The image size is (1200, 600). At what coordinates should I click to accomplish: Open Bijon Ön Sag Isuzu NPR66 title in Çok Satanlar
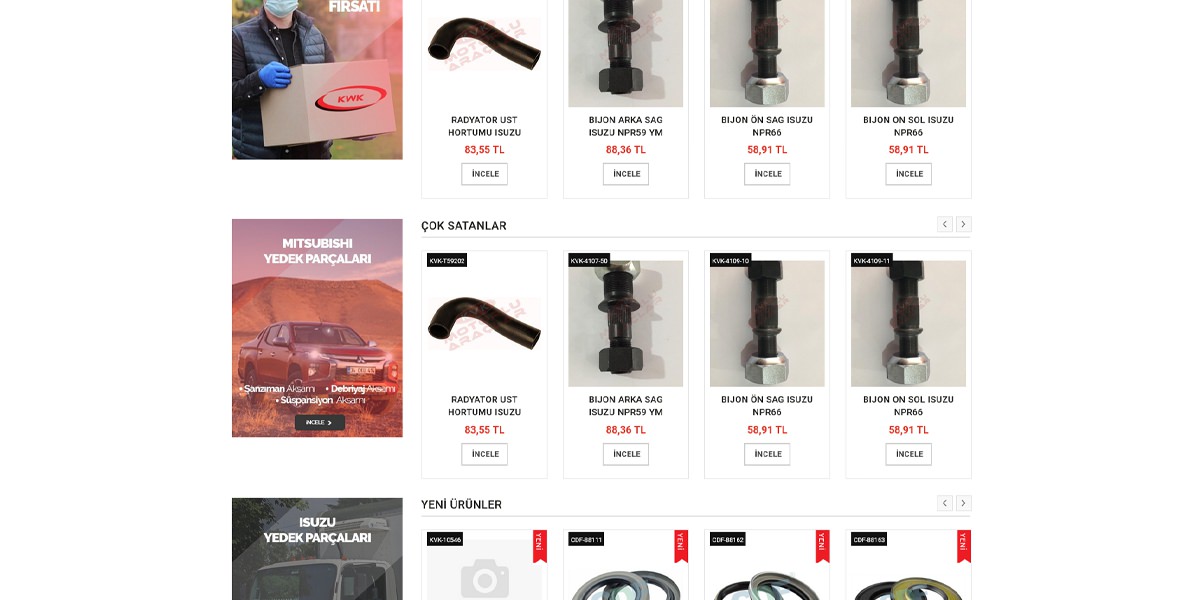click(x=767, y=406)
